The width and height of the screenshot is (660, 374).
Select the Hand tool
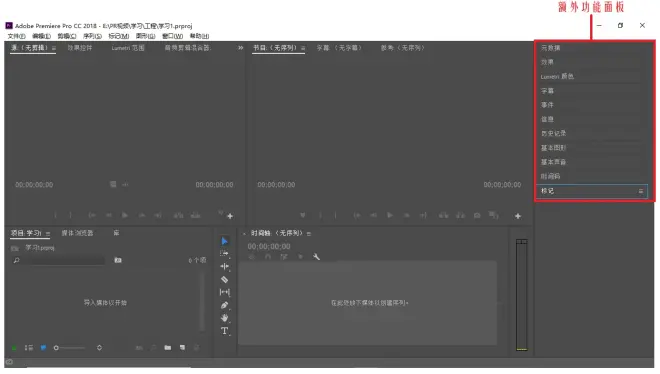pyautogui.click(x=224, y=318)
